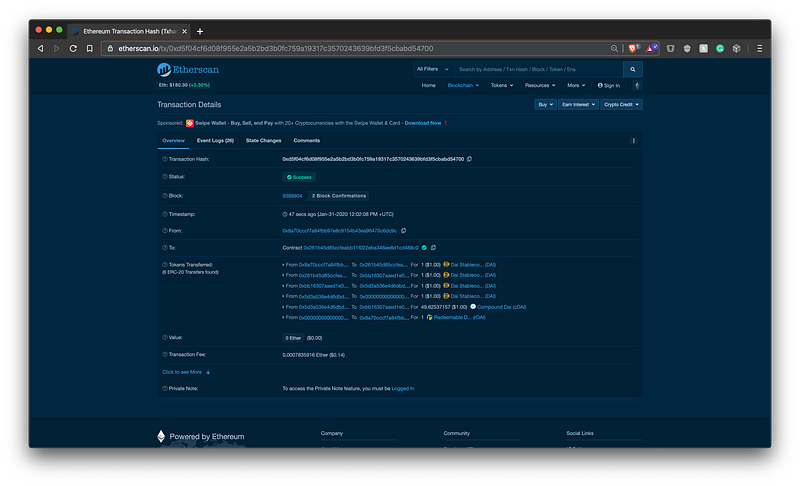The width and height of the screenshot is (800, 486).
Task: Open the From address 0x8a70cccf7a84 link
Action: tap(339, 231)
